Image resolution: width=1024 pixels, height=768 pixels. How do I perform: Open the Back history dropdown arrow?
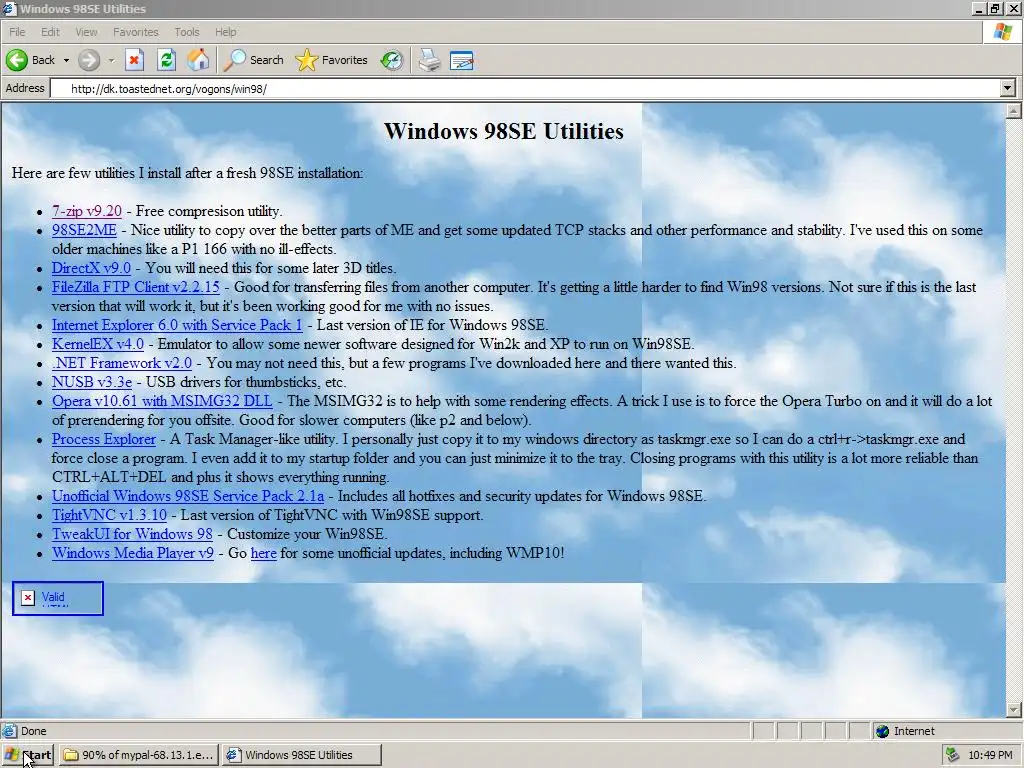point(66,60)
